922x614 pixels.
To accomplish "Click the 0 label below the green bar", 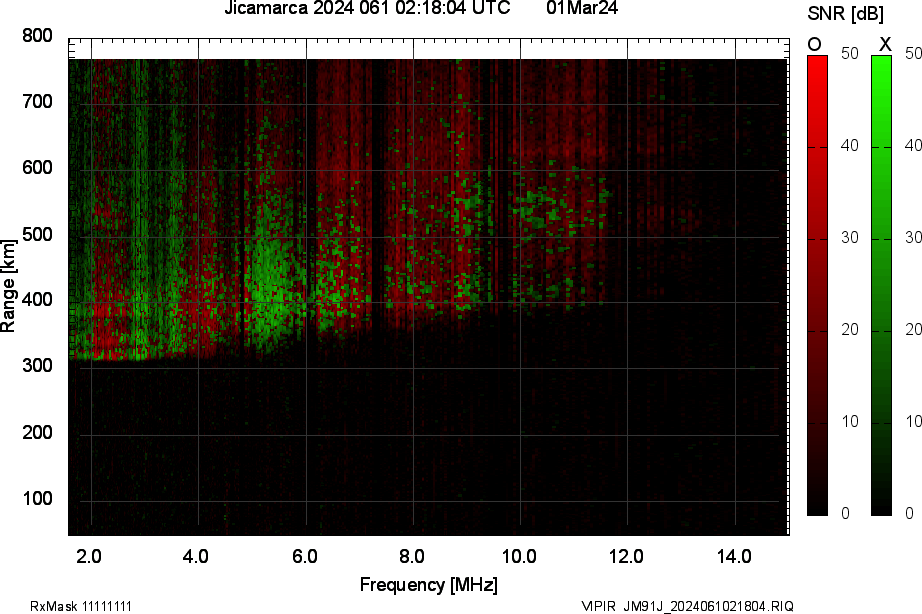I will (x=910, y=513).
